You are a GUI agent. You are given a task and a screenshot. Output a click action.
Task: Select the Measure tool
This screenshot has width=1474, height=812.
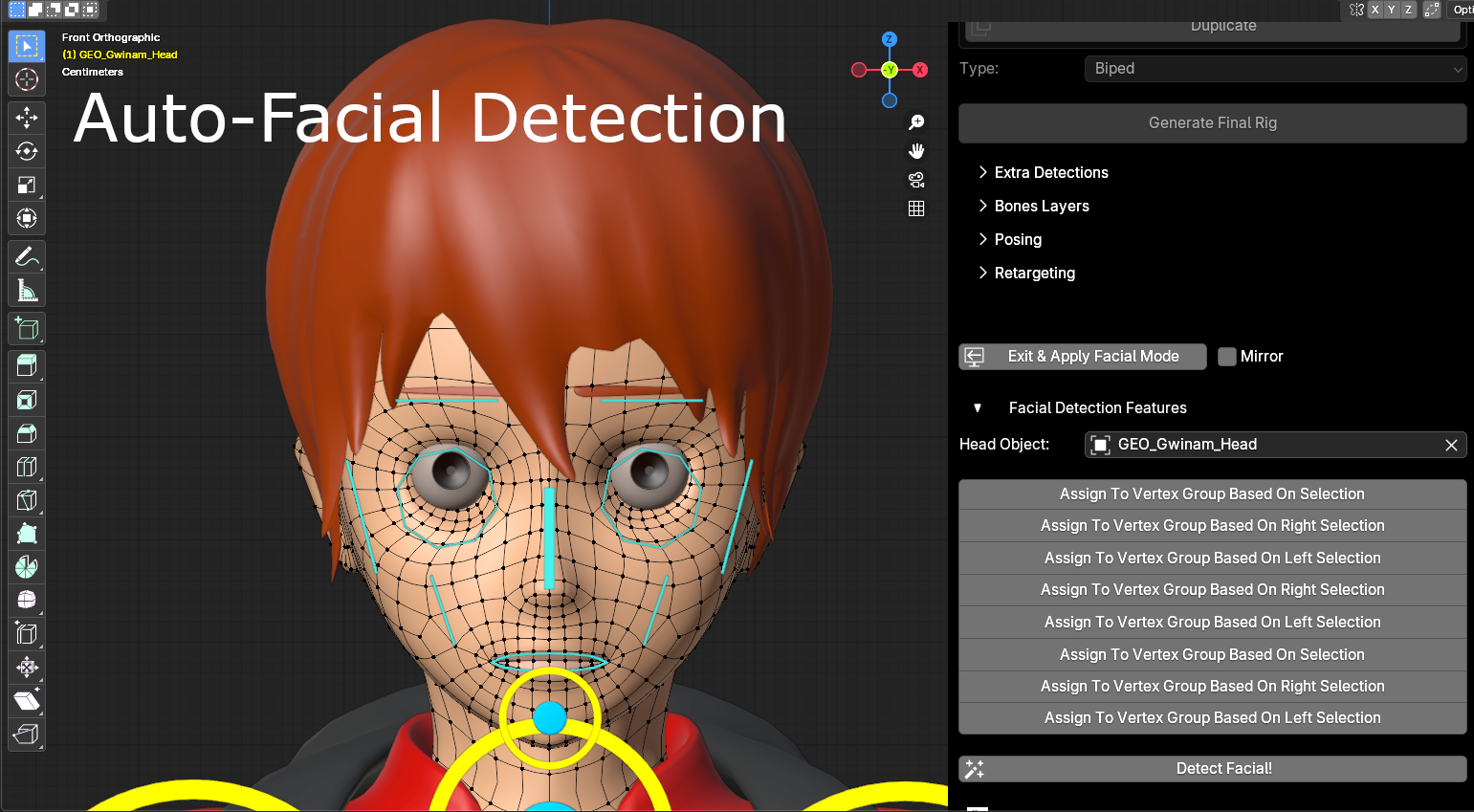point(27,290)
